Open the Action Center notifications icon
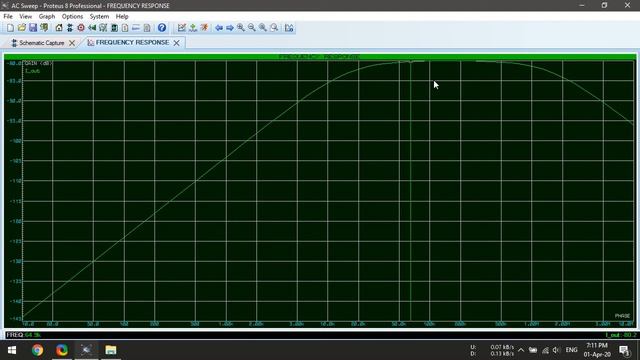Screen dimensions: 640x360 pyautogui.click(x=624, y=350)
